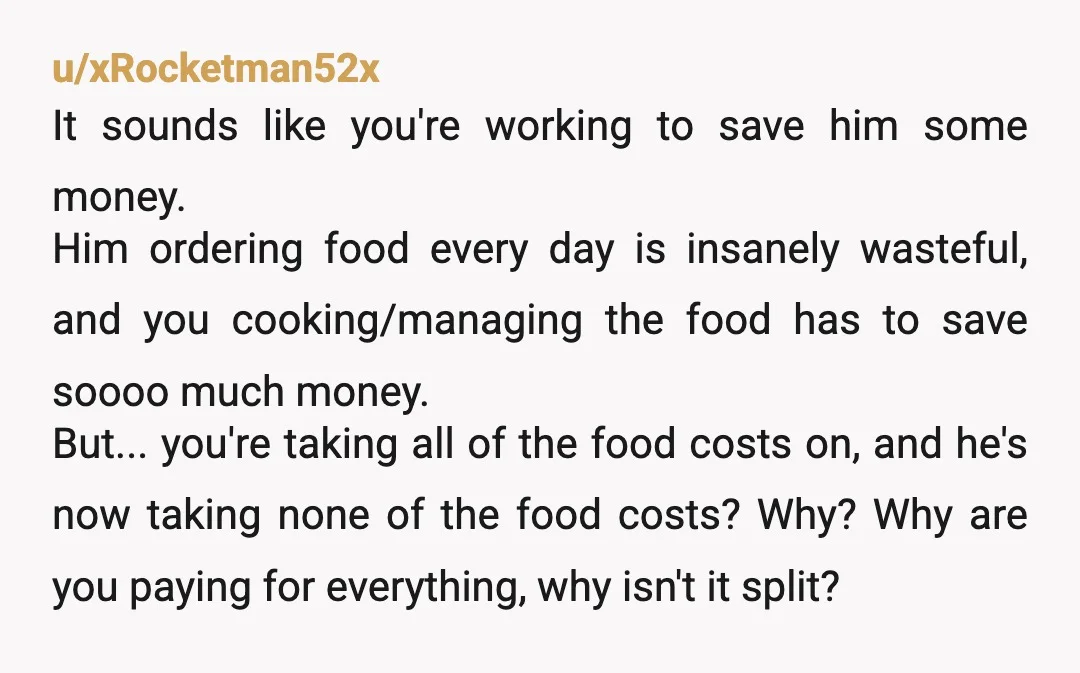Click the word "insanely" in the comment
Image resolution: width=1080 pixels, height=673 pixels.
click(763, 250)
